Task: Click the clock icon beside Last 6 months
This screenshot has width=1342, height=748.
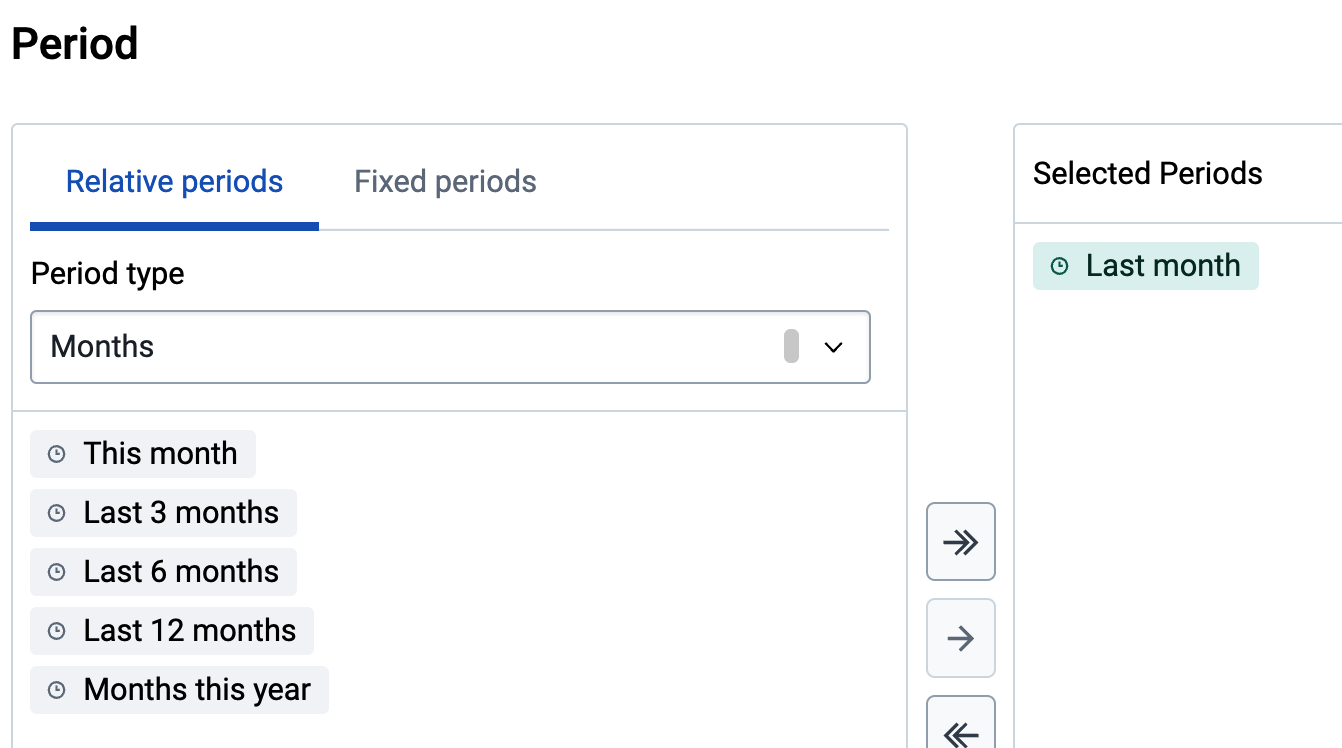Action: [57, 572]
